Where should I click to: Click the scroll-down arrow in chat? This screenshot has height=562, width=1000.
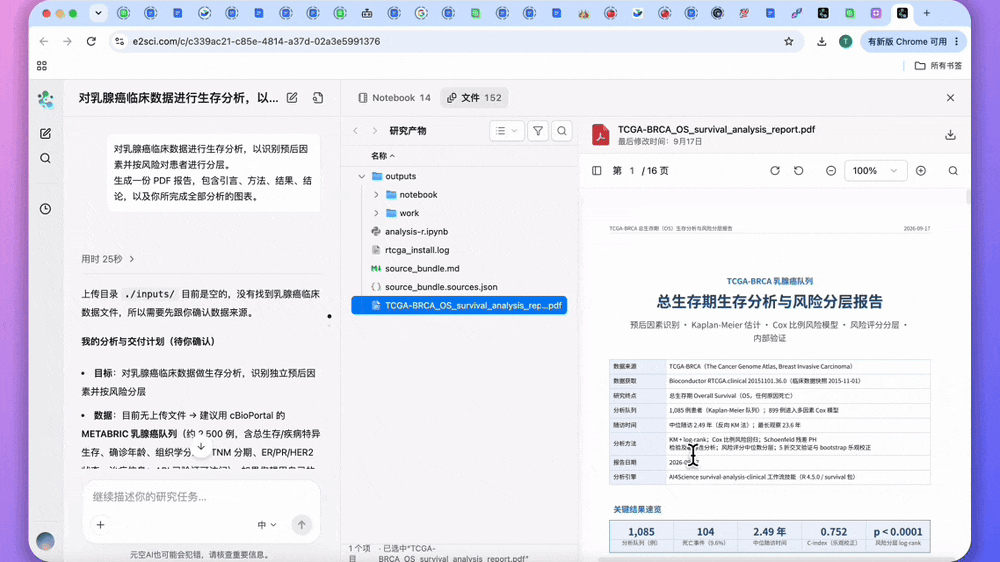tap(201, 447)
